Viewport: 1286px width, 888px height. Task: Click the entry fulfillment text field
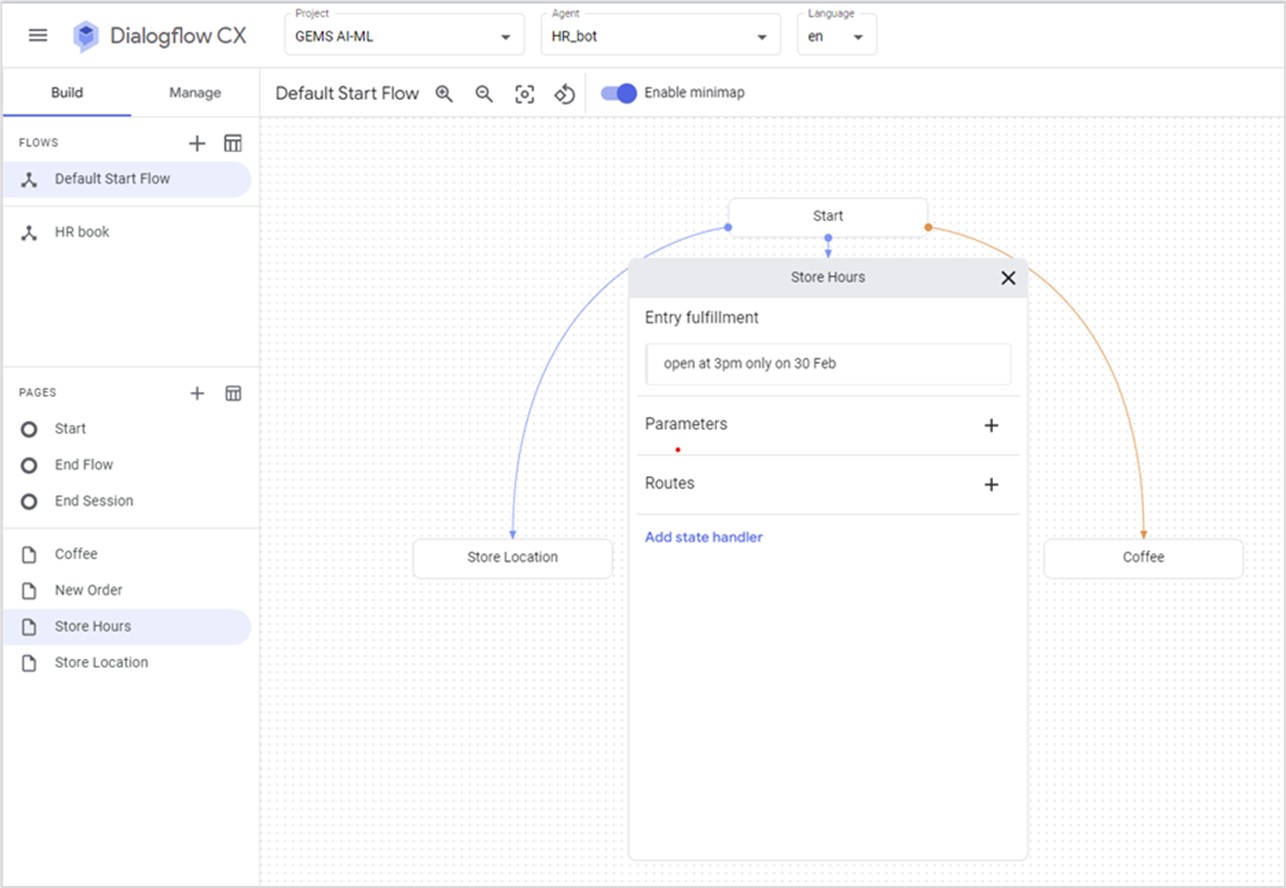tap(828, 364)
